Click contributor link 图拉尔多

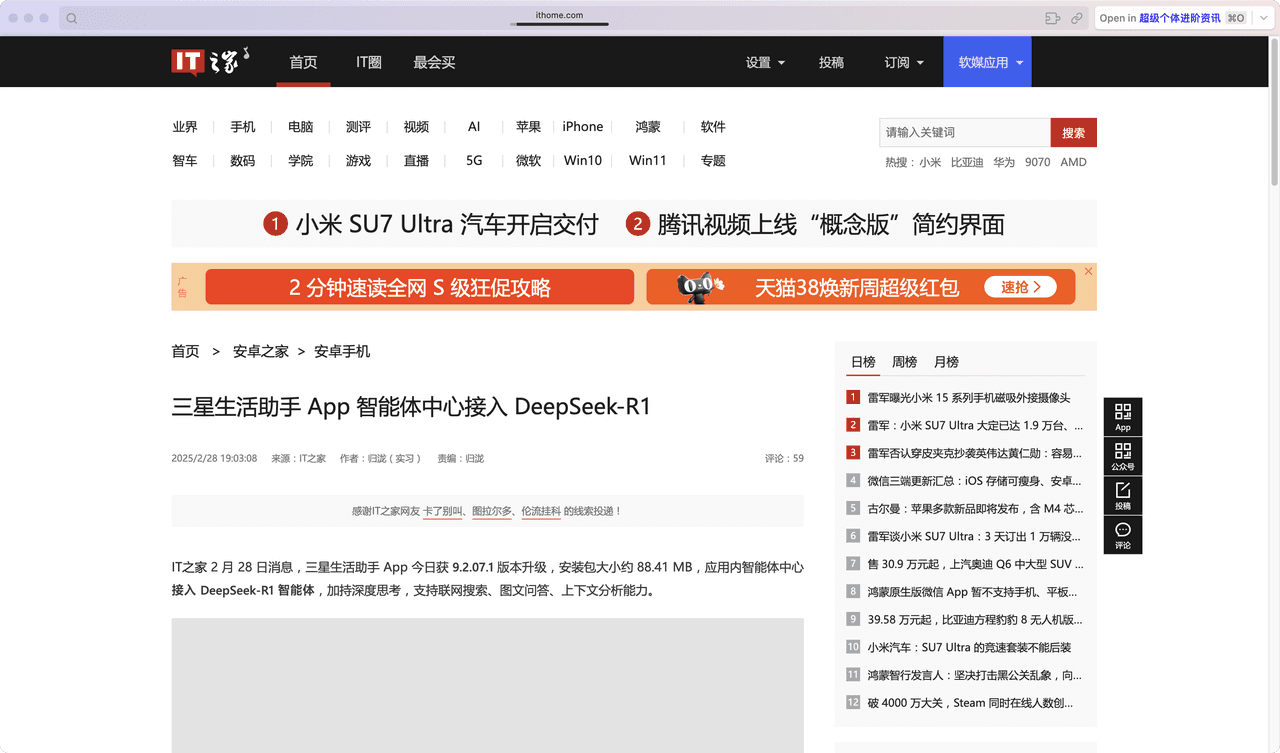pos(492,511)
